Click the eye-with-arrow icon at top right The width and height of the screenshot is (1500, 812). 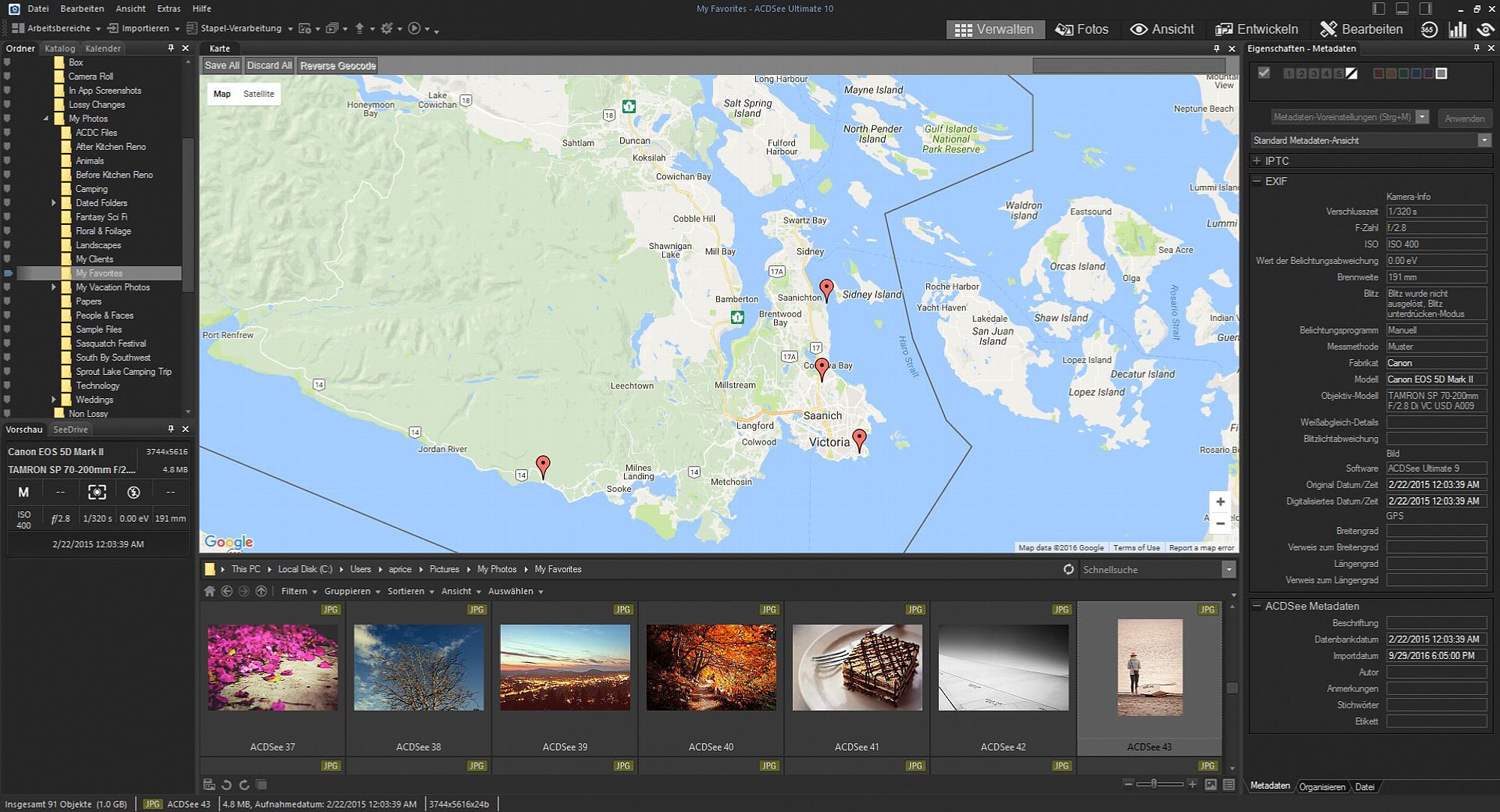1485,29
